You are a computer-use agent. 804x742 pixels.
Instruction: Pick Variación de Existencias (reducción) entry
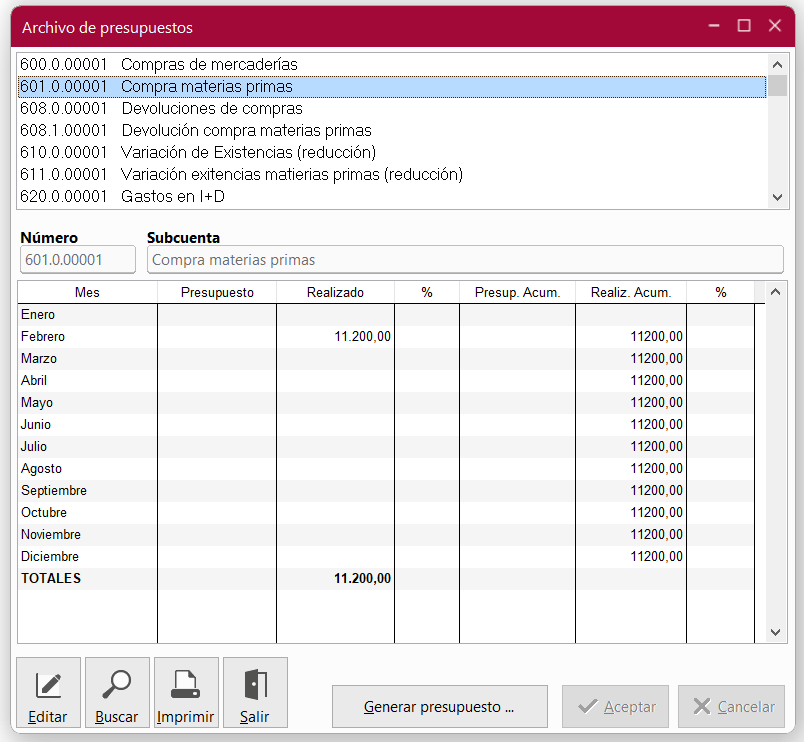click(248, 152)
